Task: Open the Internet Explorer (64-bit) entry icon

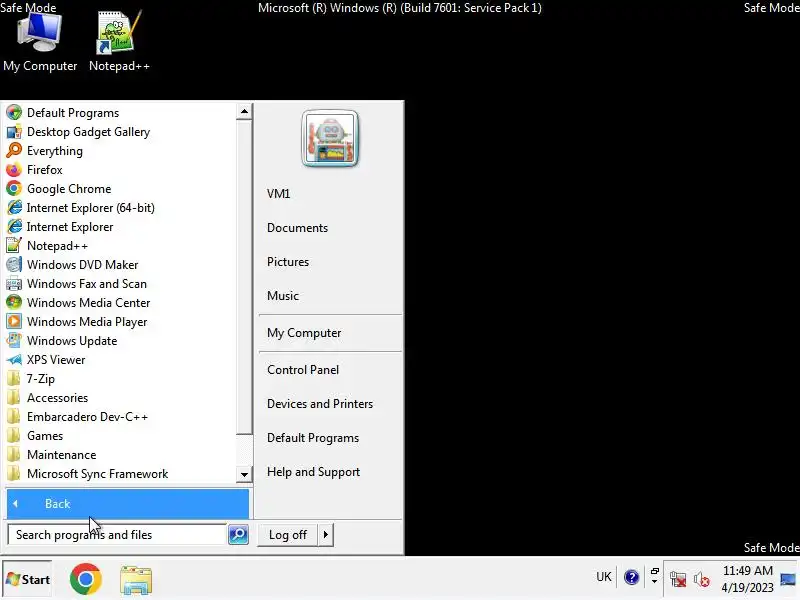Action: point(14,208)
